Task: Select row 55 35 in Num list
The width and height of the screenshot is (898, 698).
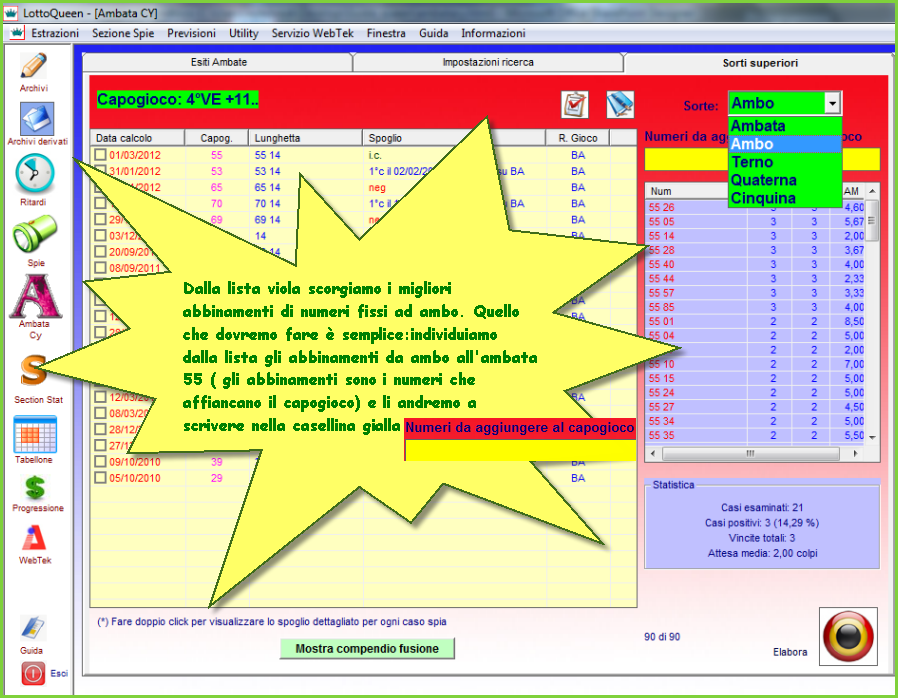Action: pos(755,435)
